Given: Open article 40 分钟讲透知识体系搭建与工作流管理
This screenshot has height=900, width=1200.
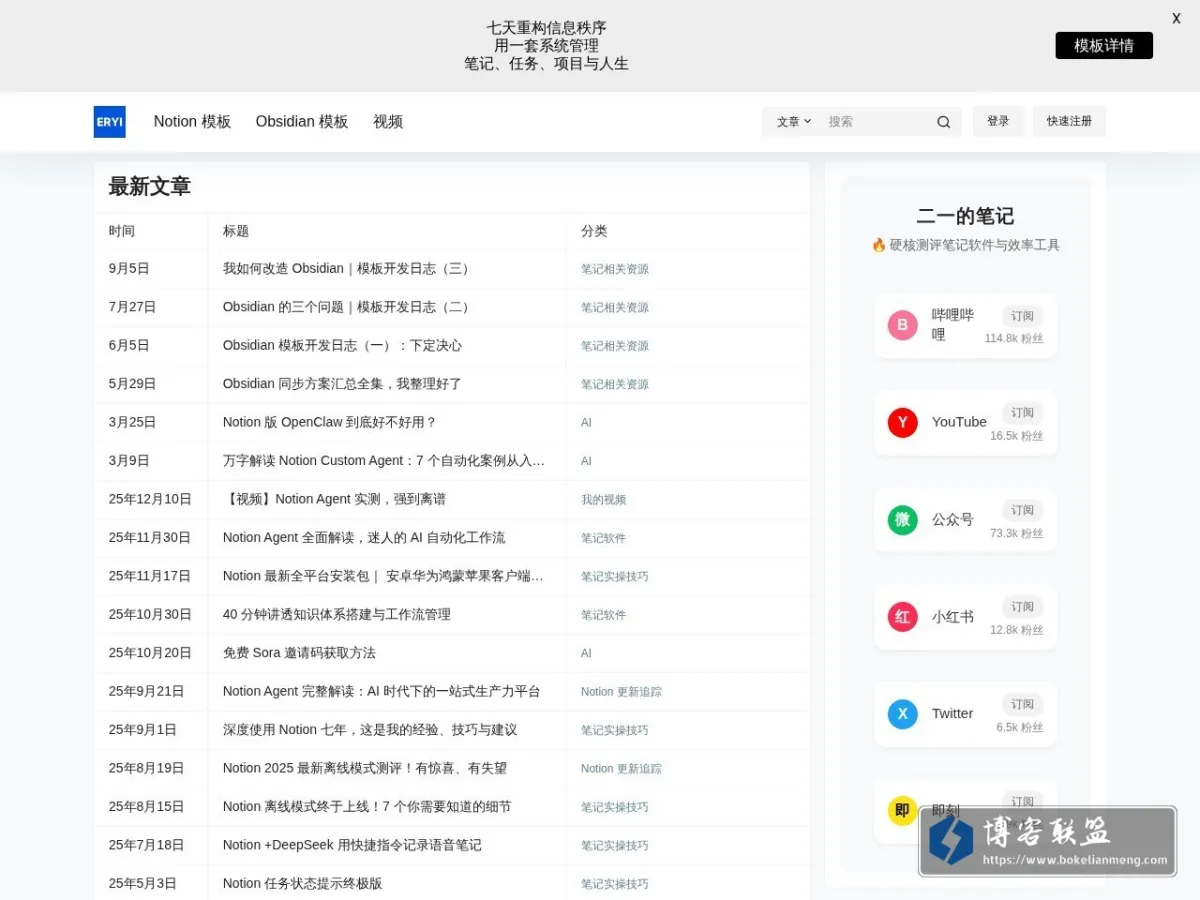Looking at the screenshot, I should click(x=337, y=615).
